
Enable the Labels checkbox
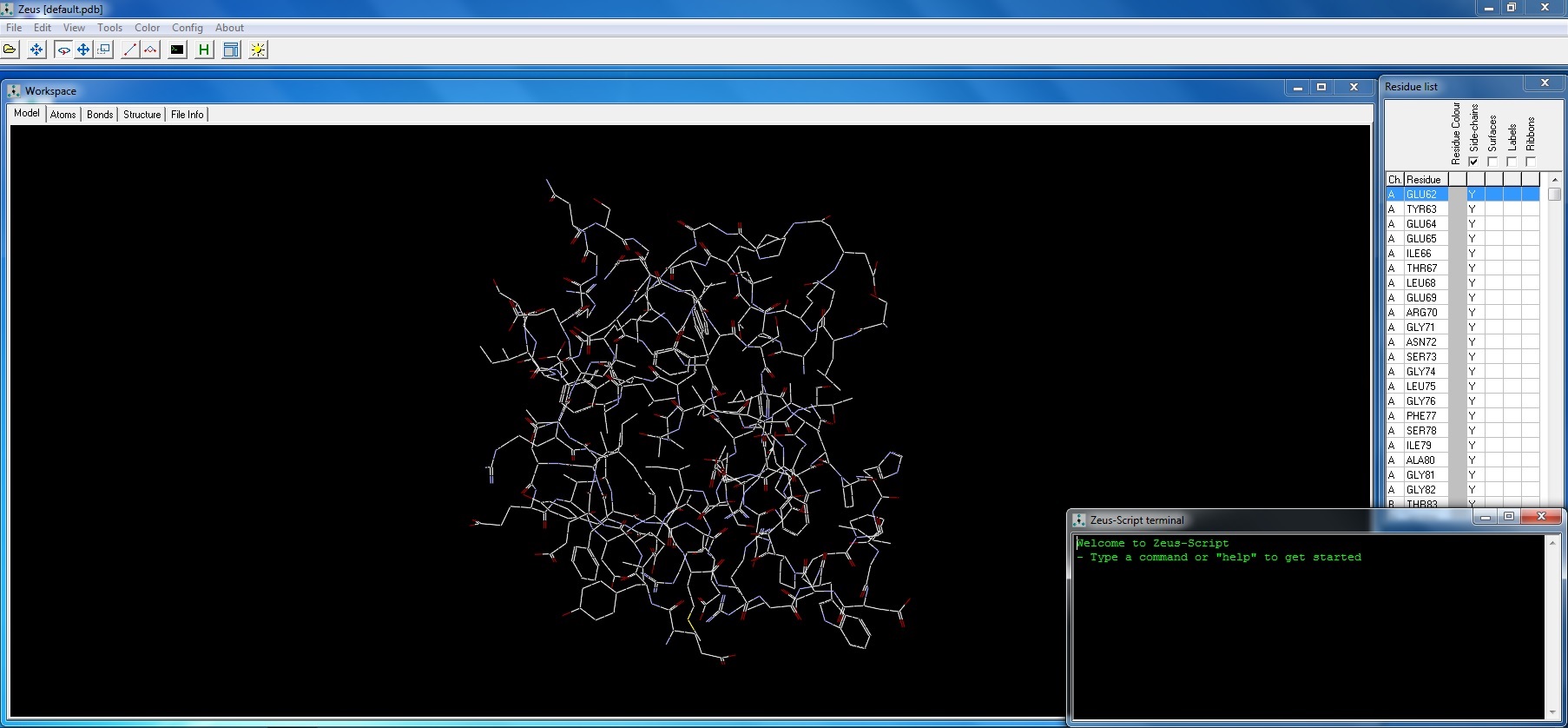(1512, 162)
